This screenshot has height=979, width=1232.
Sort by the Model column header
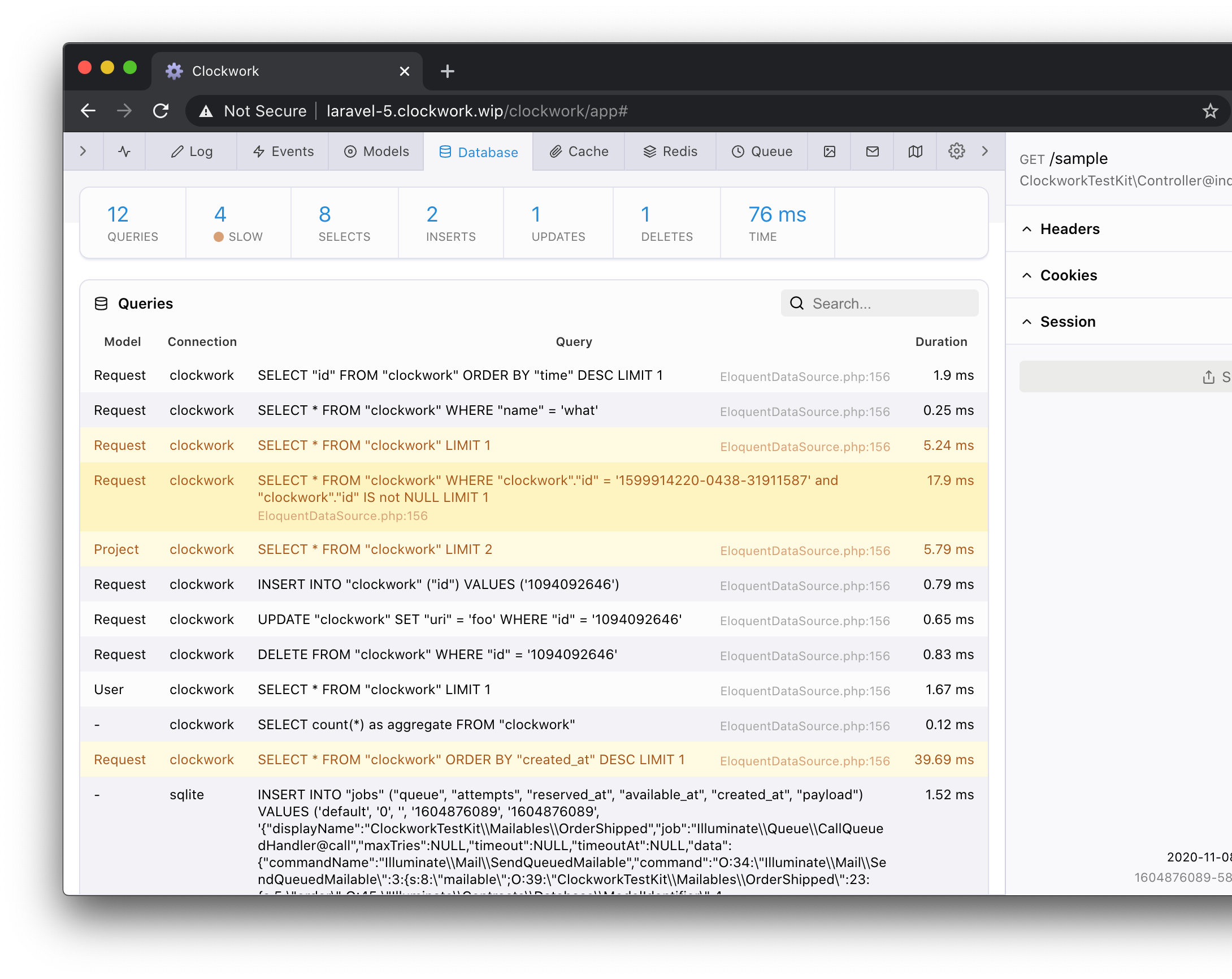(122, 341)
